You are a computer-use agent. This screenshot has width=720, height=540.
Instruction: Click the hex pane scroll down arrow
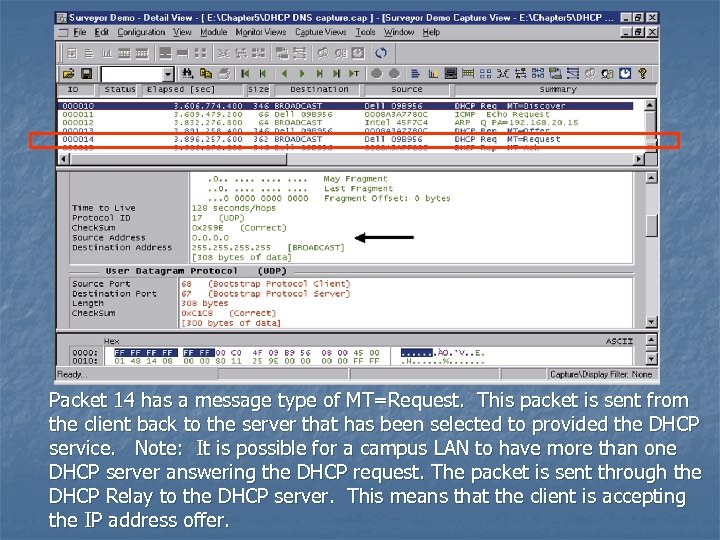651,359
